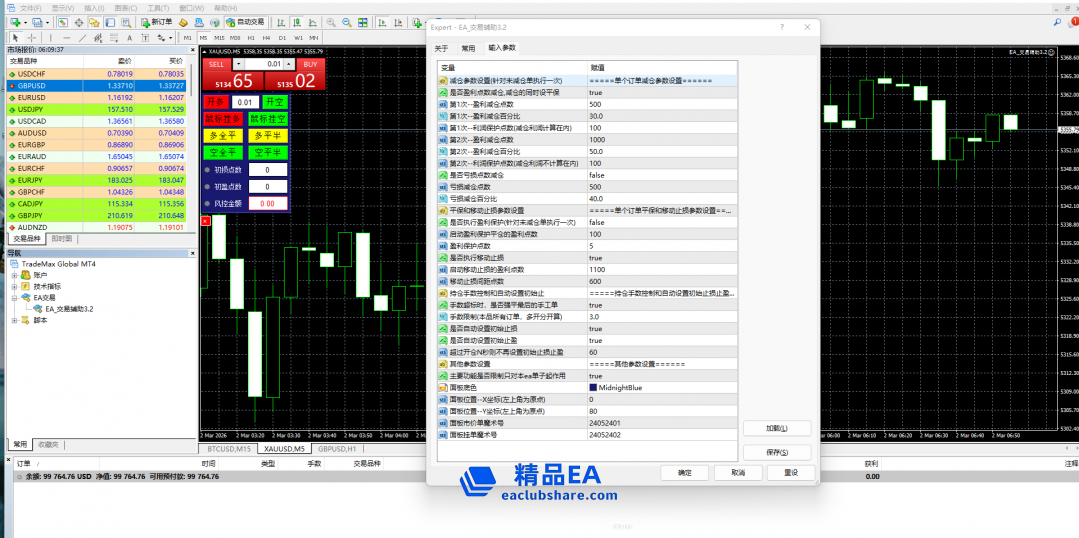This screenshot has height=538, width=1079.
Task: Expand the 技术指标 tree node
Action: [x=14, y=285]
